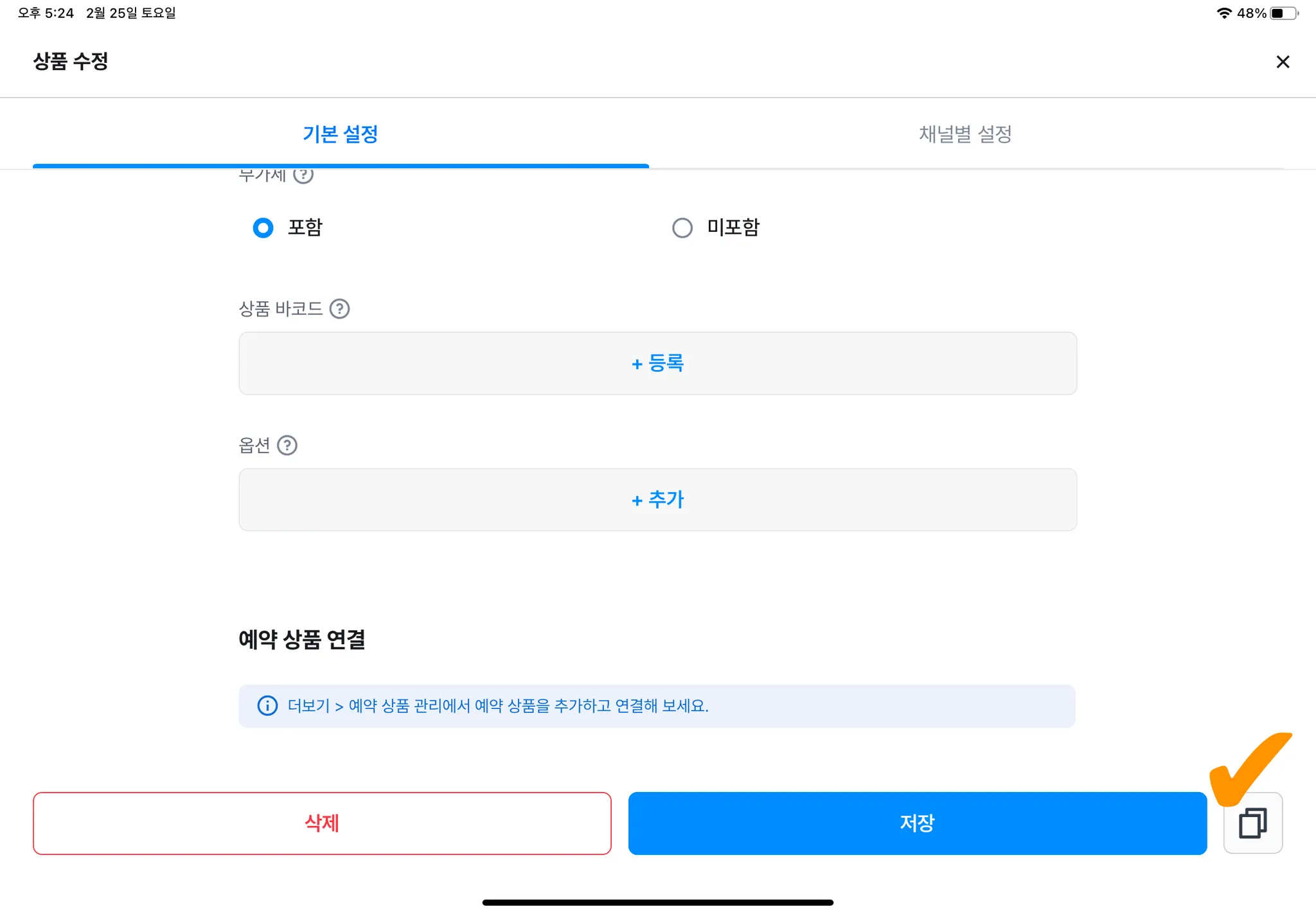
Task: Click info icon in reservation notice
Action: 267,706
